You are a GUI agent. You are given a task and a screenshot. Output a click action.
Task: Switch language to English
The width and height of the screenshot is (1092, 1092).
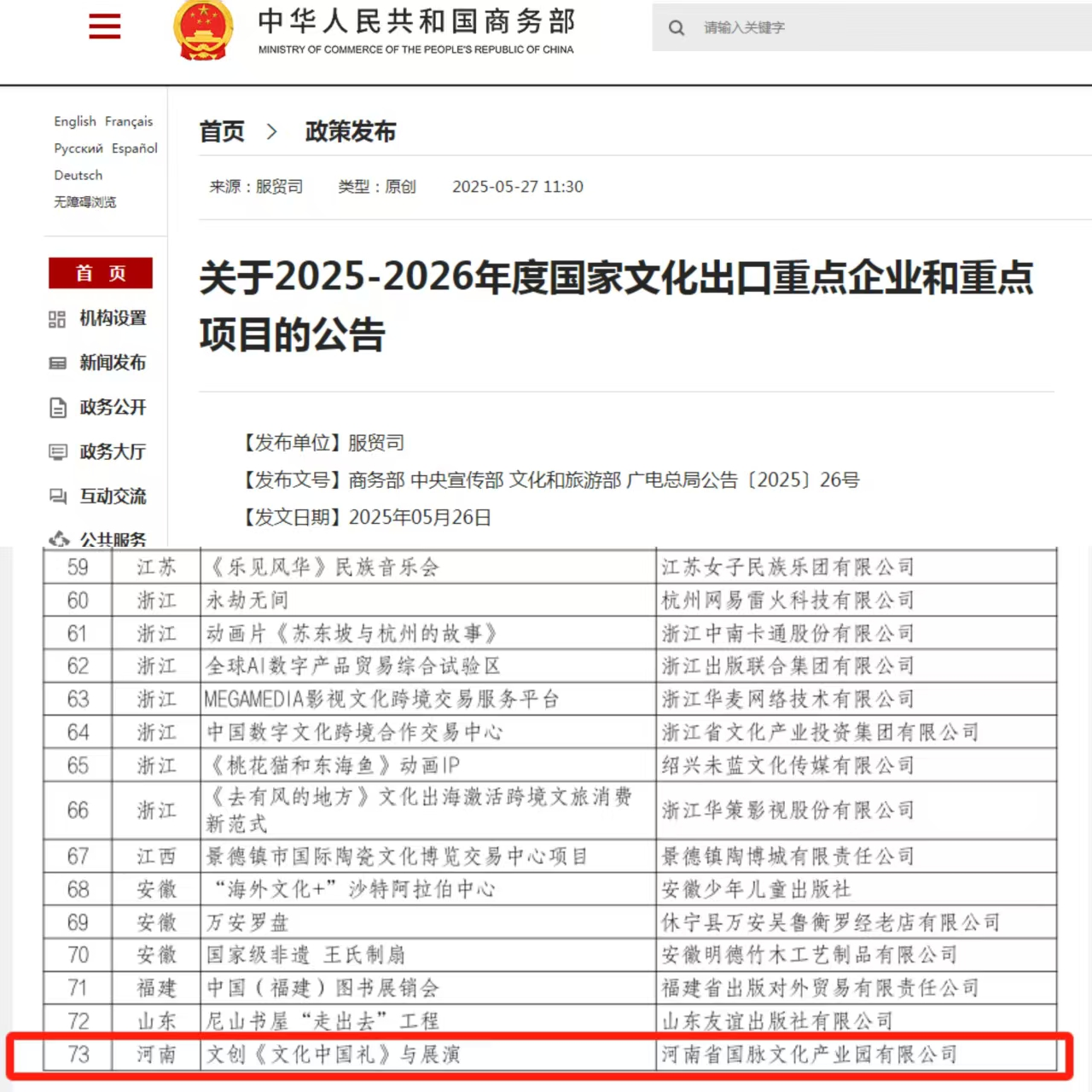75,121
